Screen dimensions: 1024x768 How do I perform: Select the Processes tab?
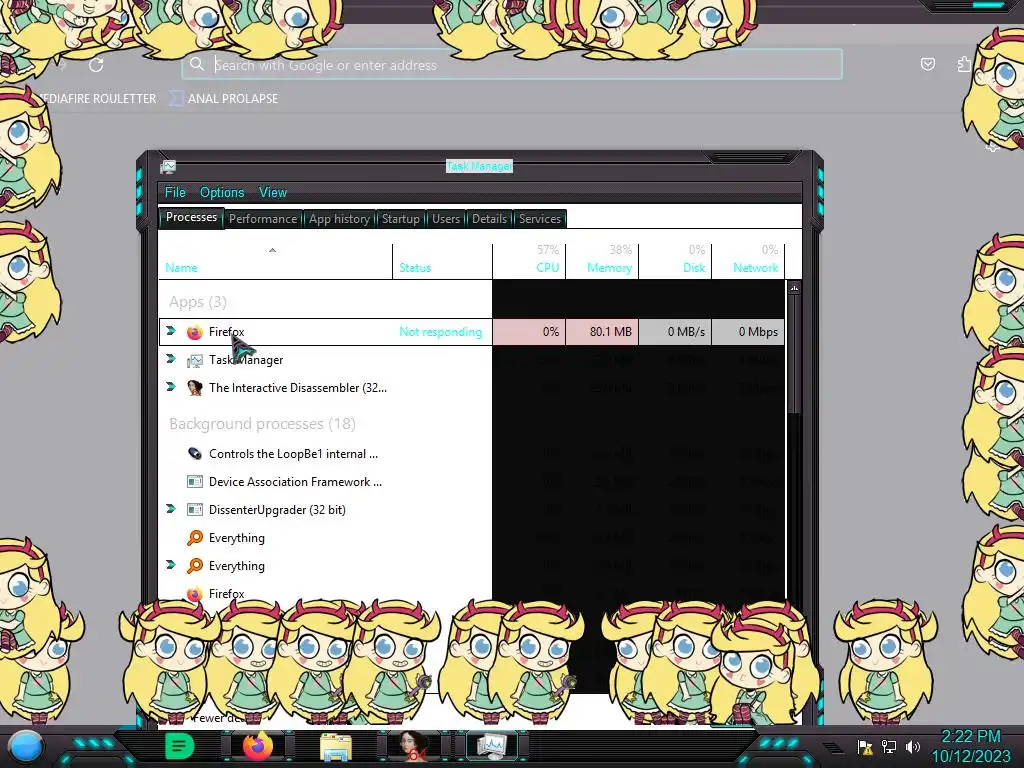point(191,217)
